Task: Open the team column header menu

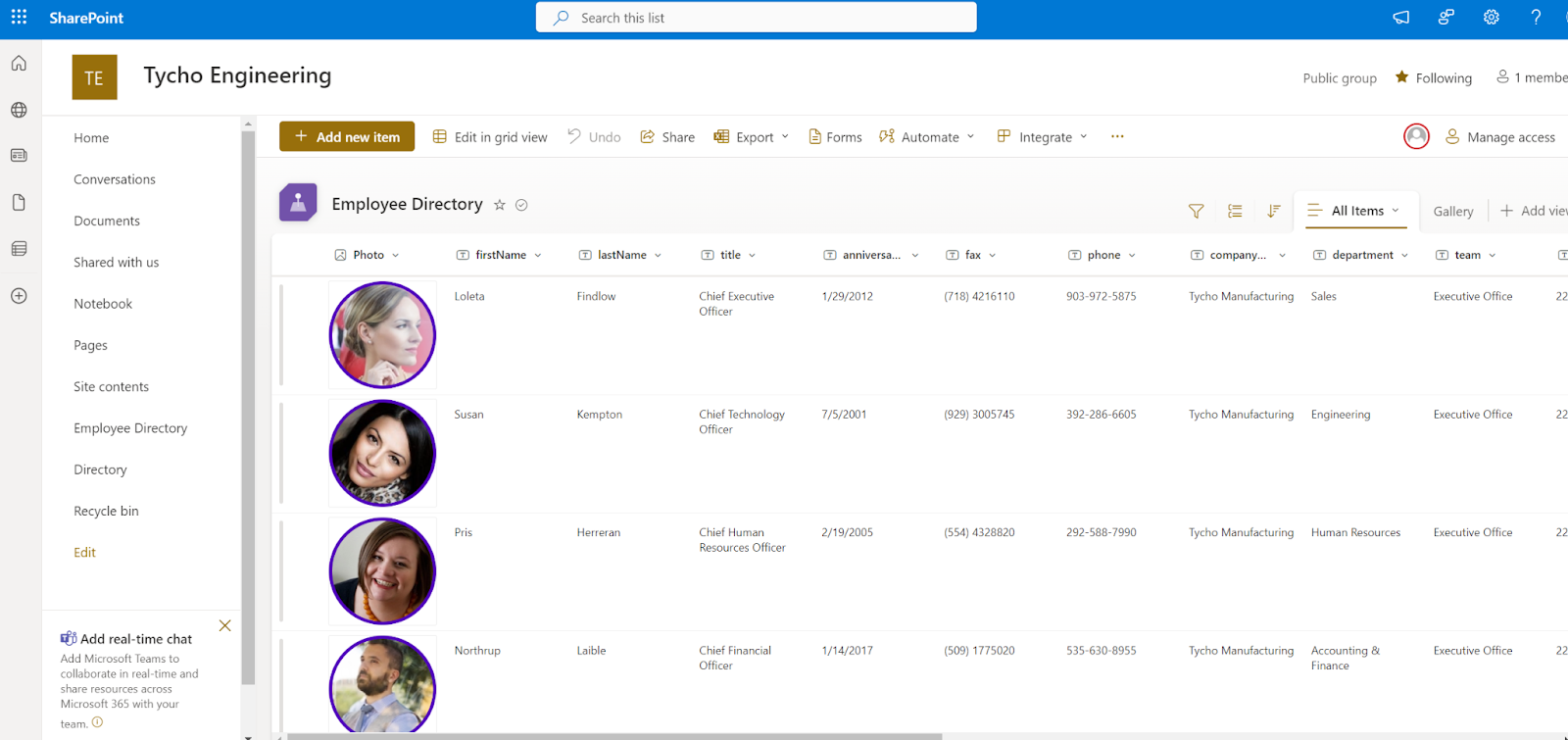Action: [1466, 255]
